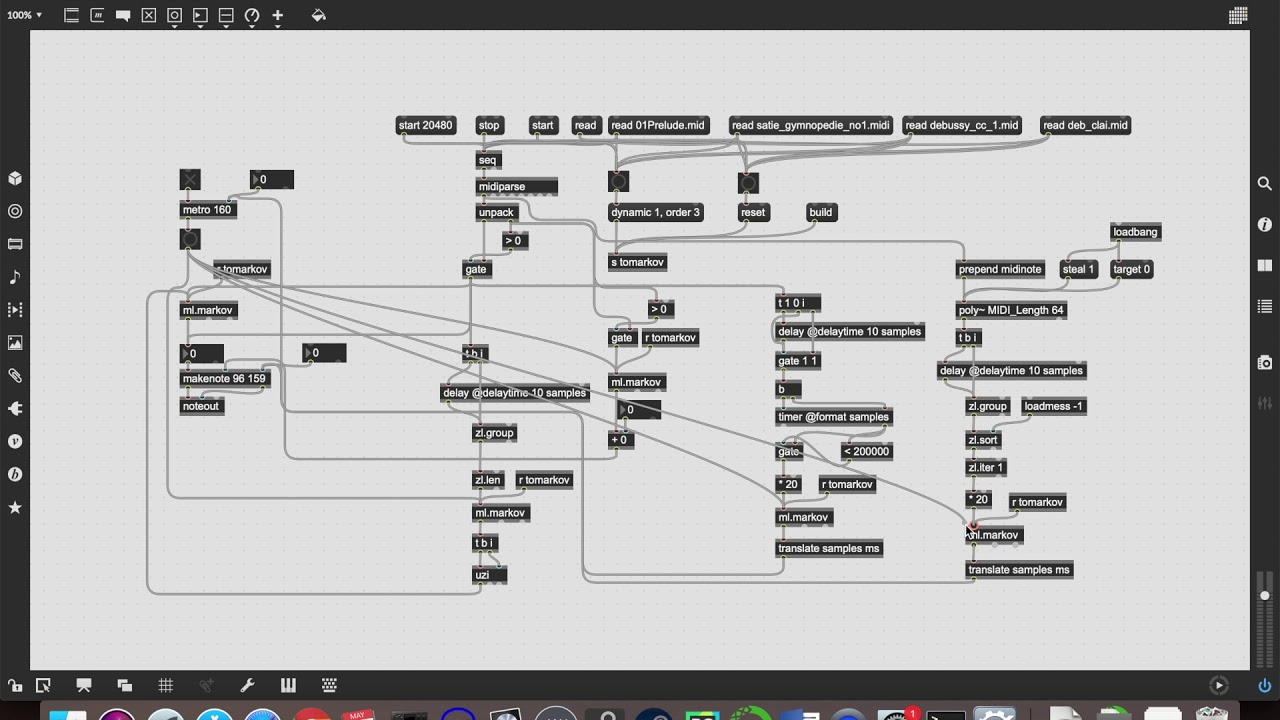Open the Images browser in left sidebar
This screenshot has height=720, width=1280.
[x=15, y=343]
